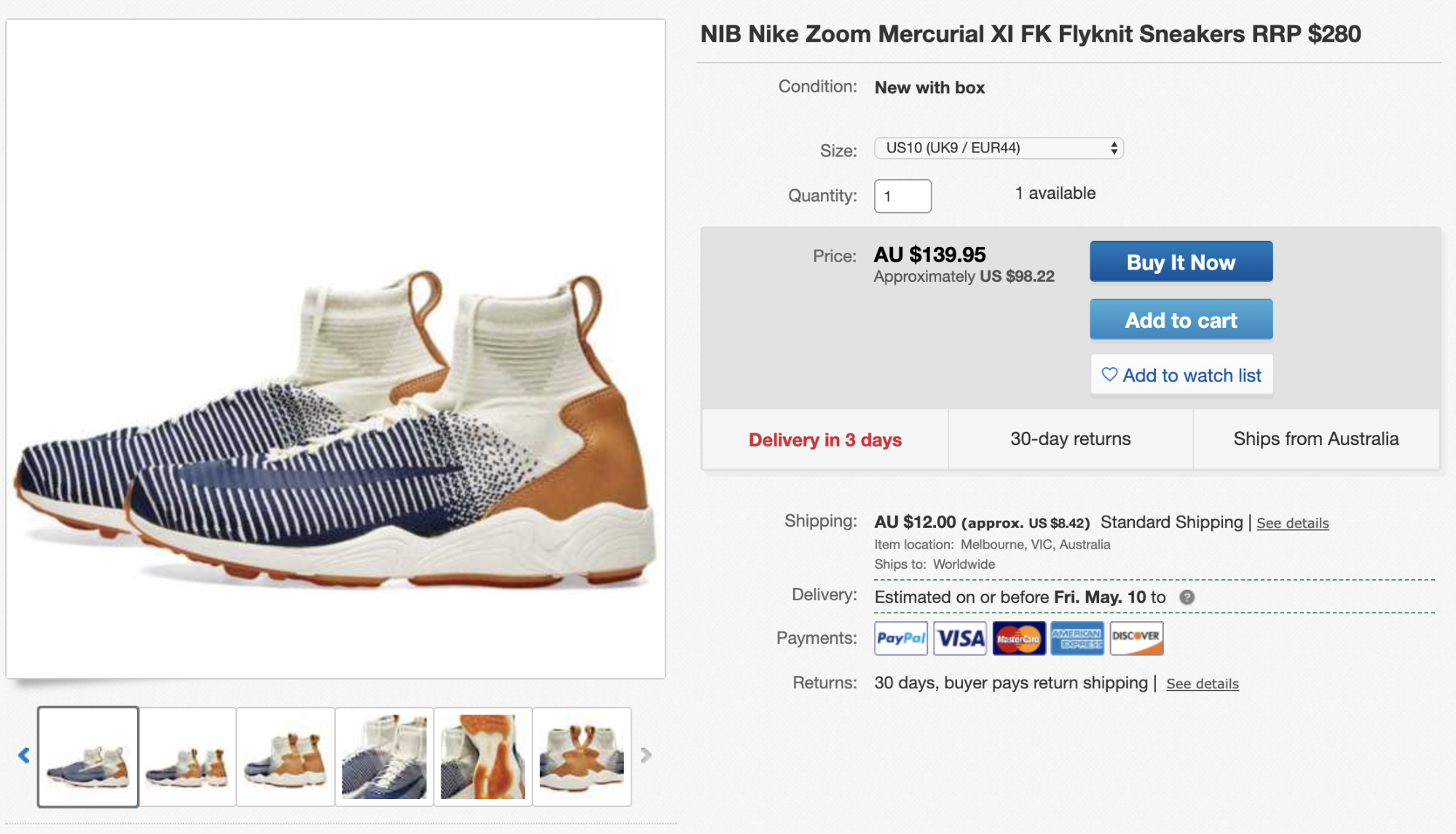Click the Discover payment icon
1456x834 pixels.
(1136, 638)
